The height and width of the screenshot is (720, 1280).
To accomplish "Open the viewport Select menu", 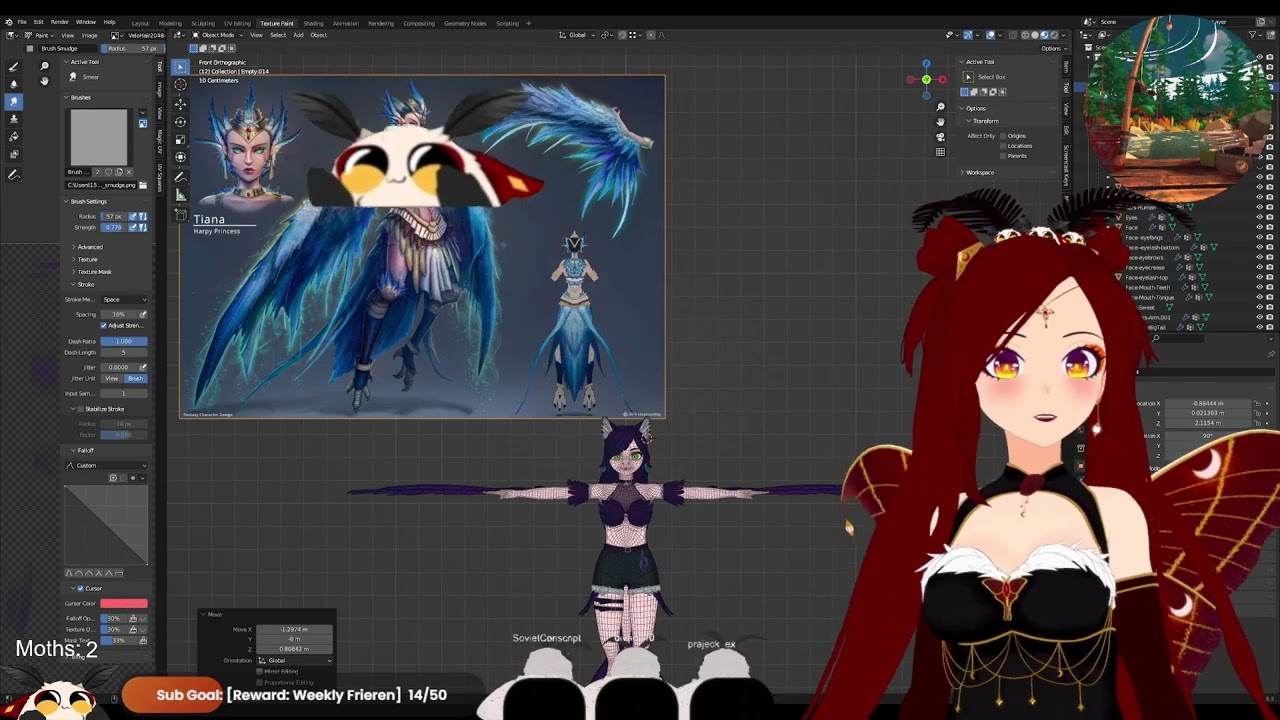I will [278, 35].
